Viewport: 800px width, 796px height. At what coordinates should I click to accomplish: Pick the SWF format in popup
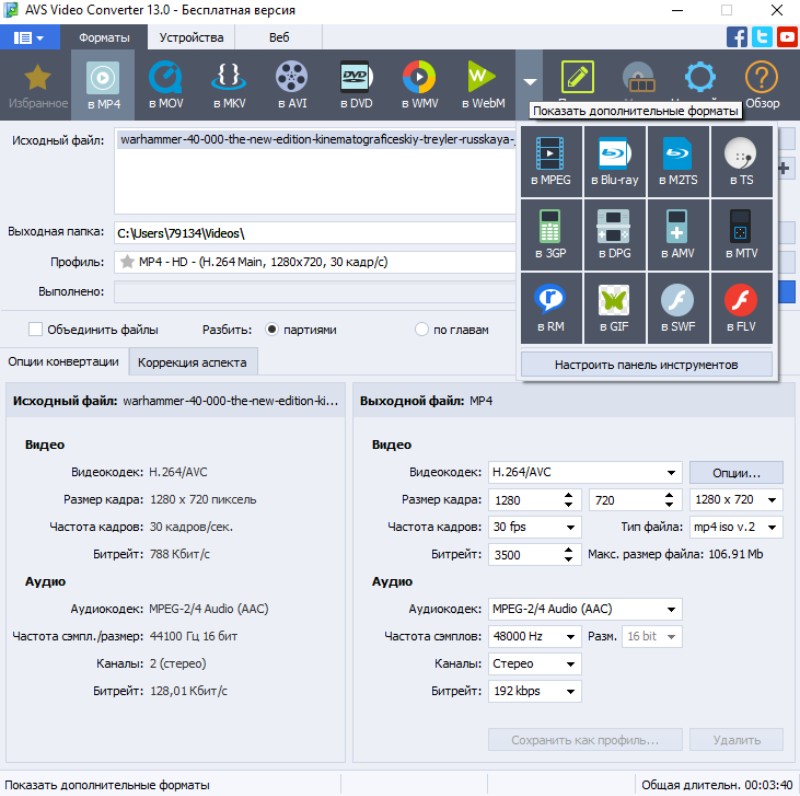pyautogui.click(x=678, y=308)
